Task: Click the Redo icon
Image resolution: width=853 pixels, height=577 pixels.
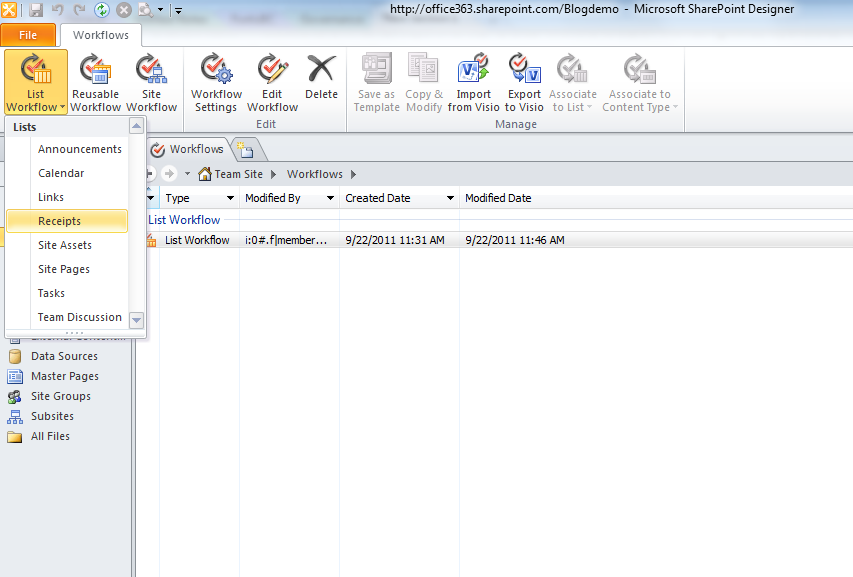Action: (x=79, y=9)
